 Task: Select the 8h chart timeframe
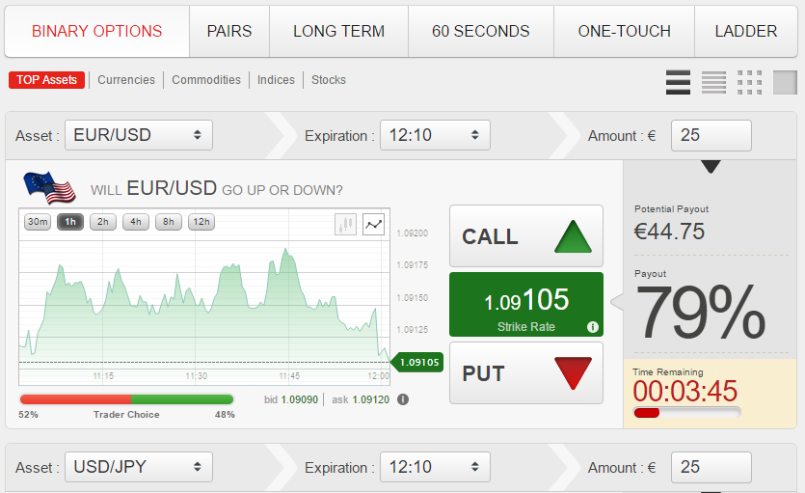169,222
